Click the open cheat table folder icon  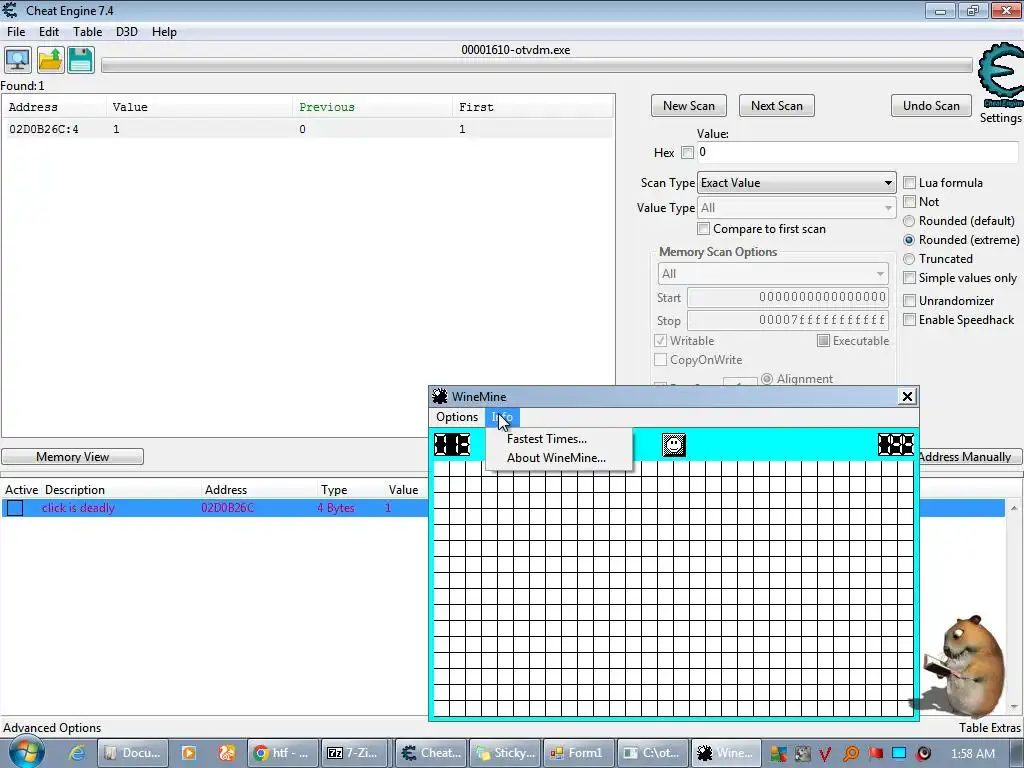pos(50,61)
